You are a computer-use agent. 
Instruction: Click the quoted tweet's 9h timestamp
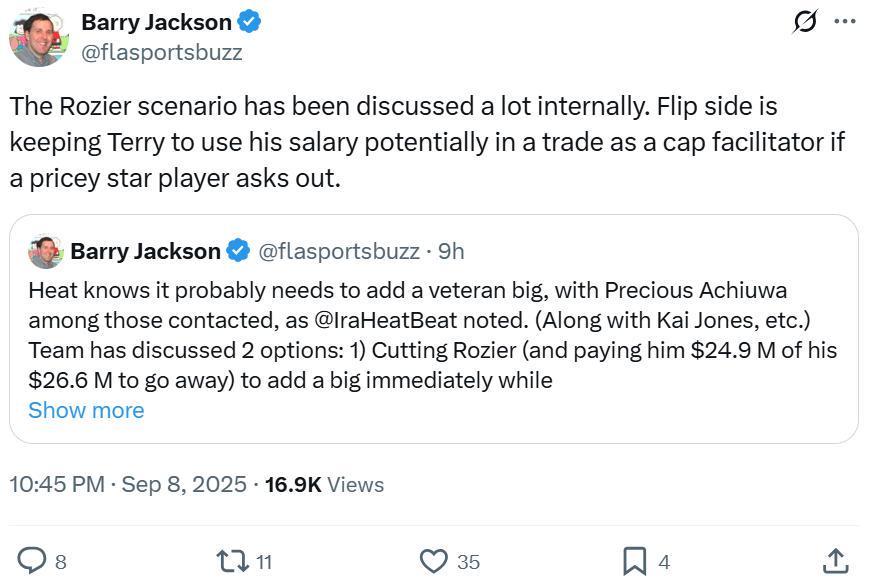point(451,251)
